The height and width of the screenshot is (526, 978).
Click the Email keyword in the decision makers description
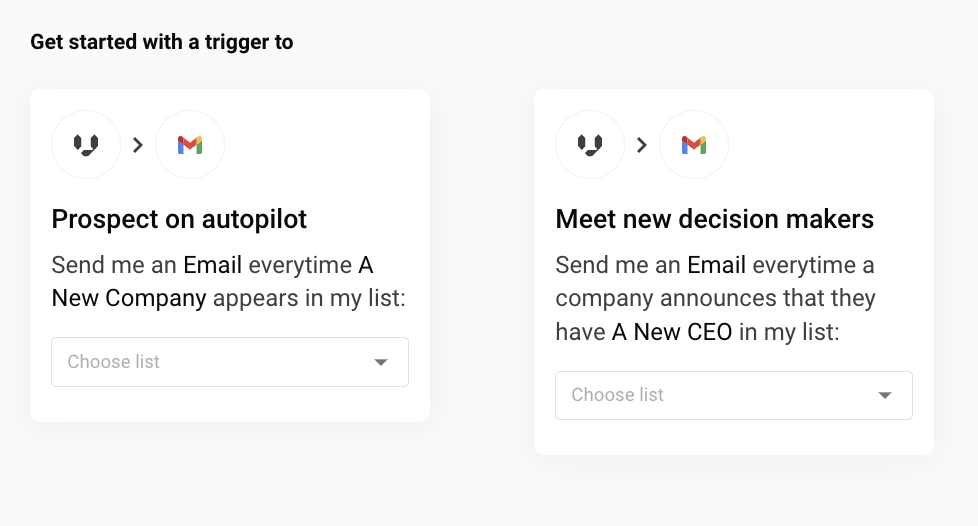(716, 265)
